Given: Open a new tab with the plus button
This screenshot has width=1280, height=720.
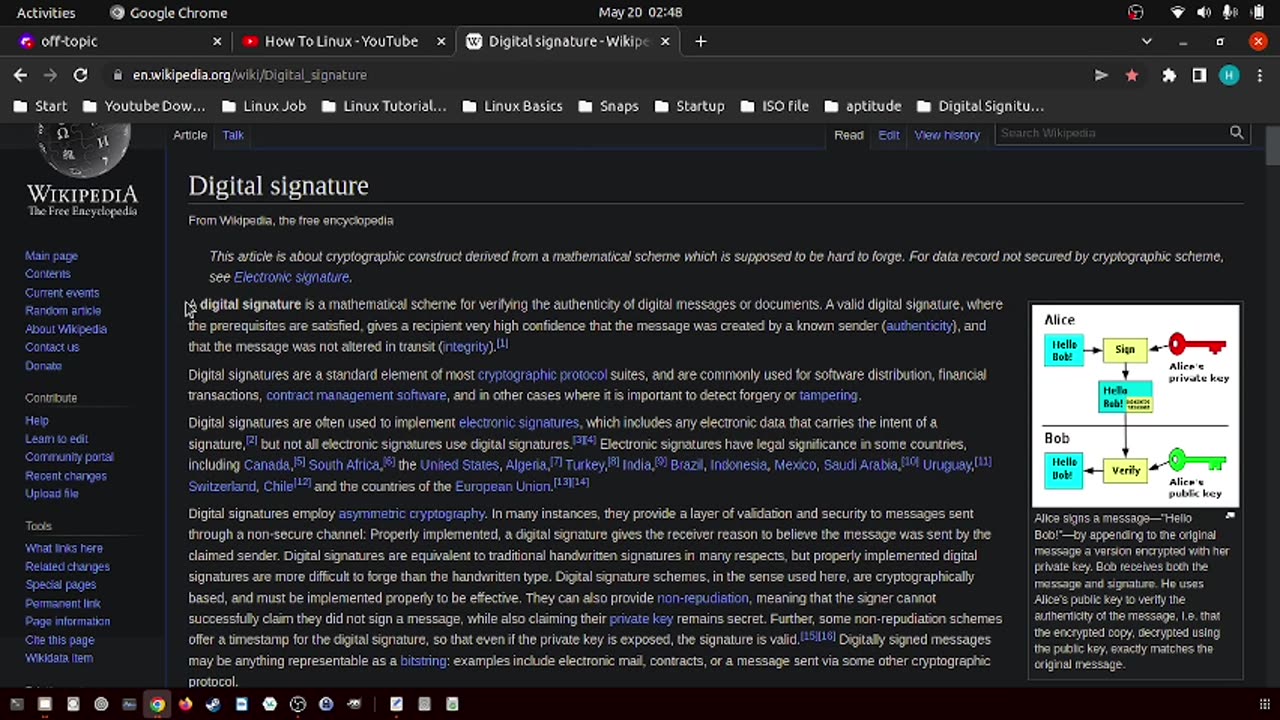Looking at the screenshot, I should 700,41.
